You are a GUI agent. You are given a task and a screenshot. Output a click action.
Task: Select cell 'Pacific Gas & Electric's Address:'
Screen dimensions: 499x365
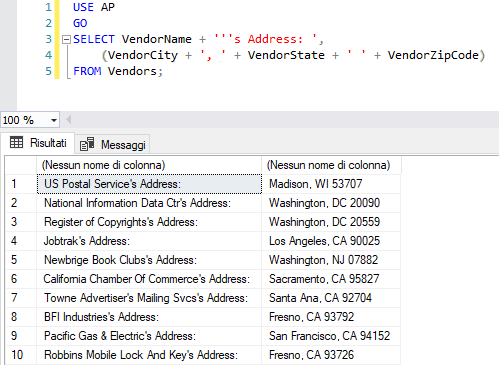pyautogui.click(x=149, y=336)
